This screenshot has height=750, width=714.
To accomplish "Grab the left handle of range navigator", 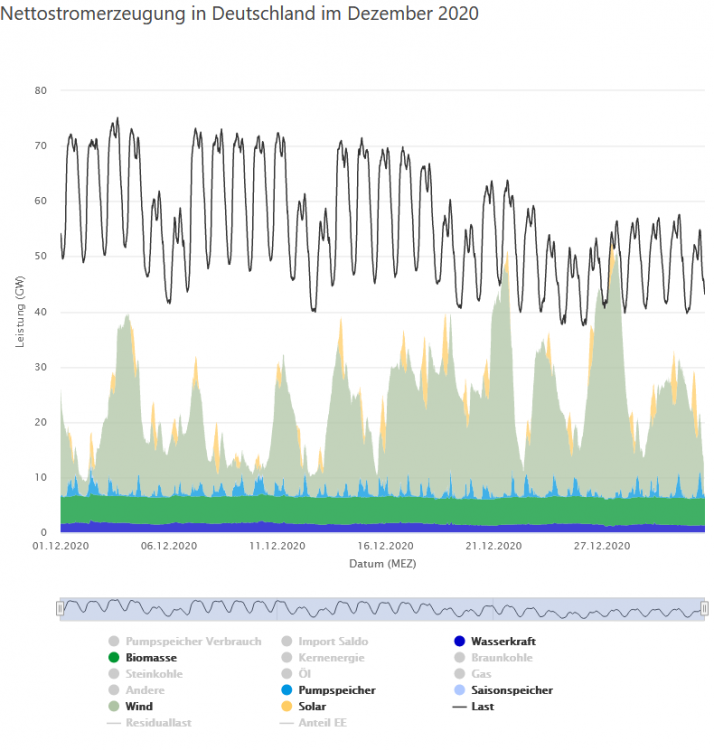I will 60,608.
